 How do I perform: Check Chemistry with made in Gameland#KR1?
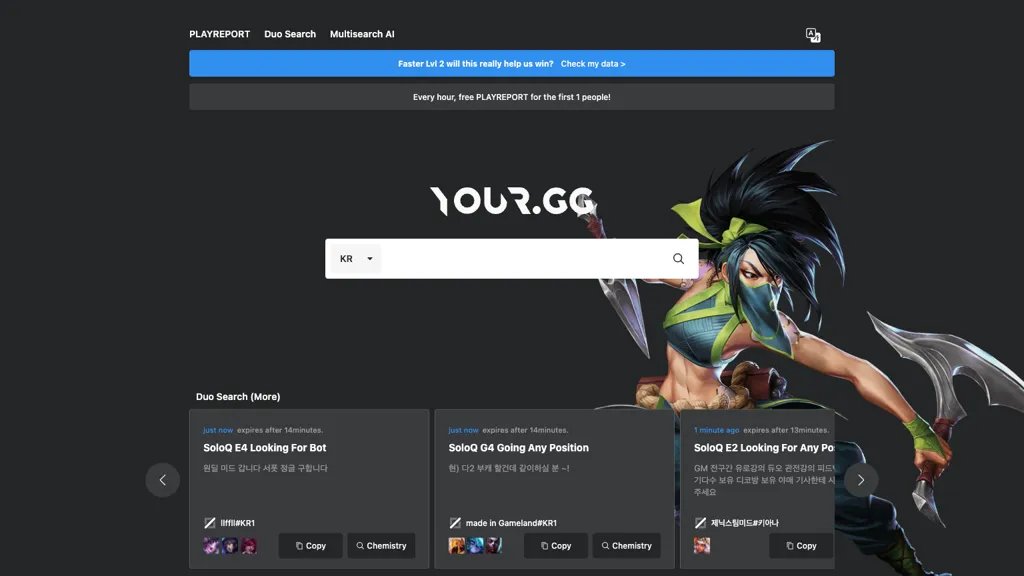(x=626, y=546)
